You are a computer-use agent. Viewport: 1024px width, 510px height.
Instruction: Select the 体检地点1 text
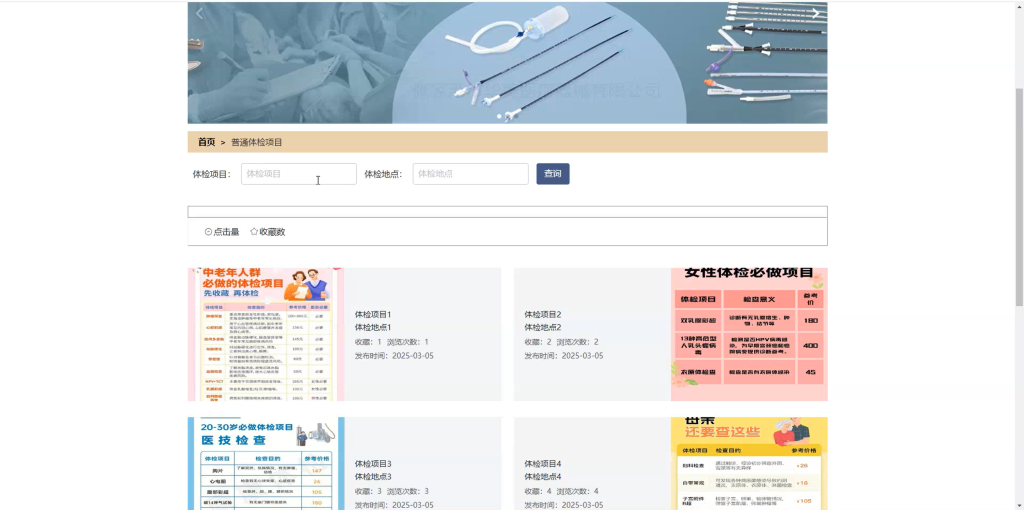click(373, 327)
